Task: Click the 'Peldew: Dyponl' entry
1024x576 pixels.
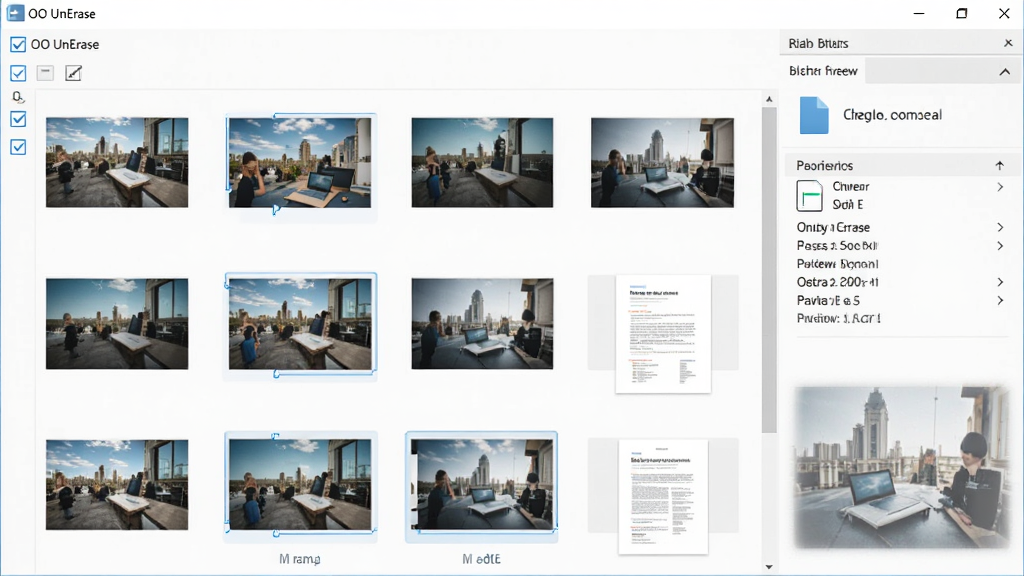Action: 837,264
